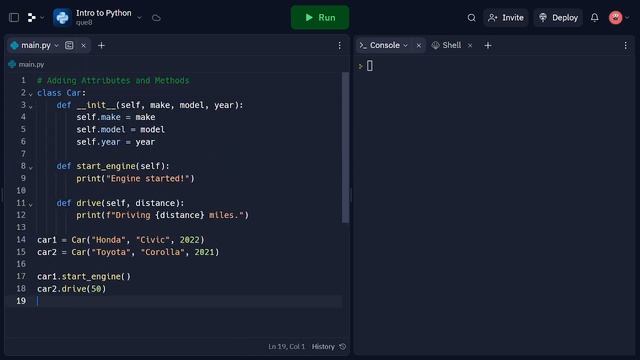Screen dimensions: 640x360
Task: Click the Console prompt icon in tab
Action: coord(363,45)
